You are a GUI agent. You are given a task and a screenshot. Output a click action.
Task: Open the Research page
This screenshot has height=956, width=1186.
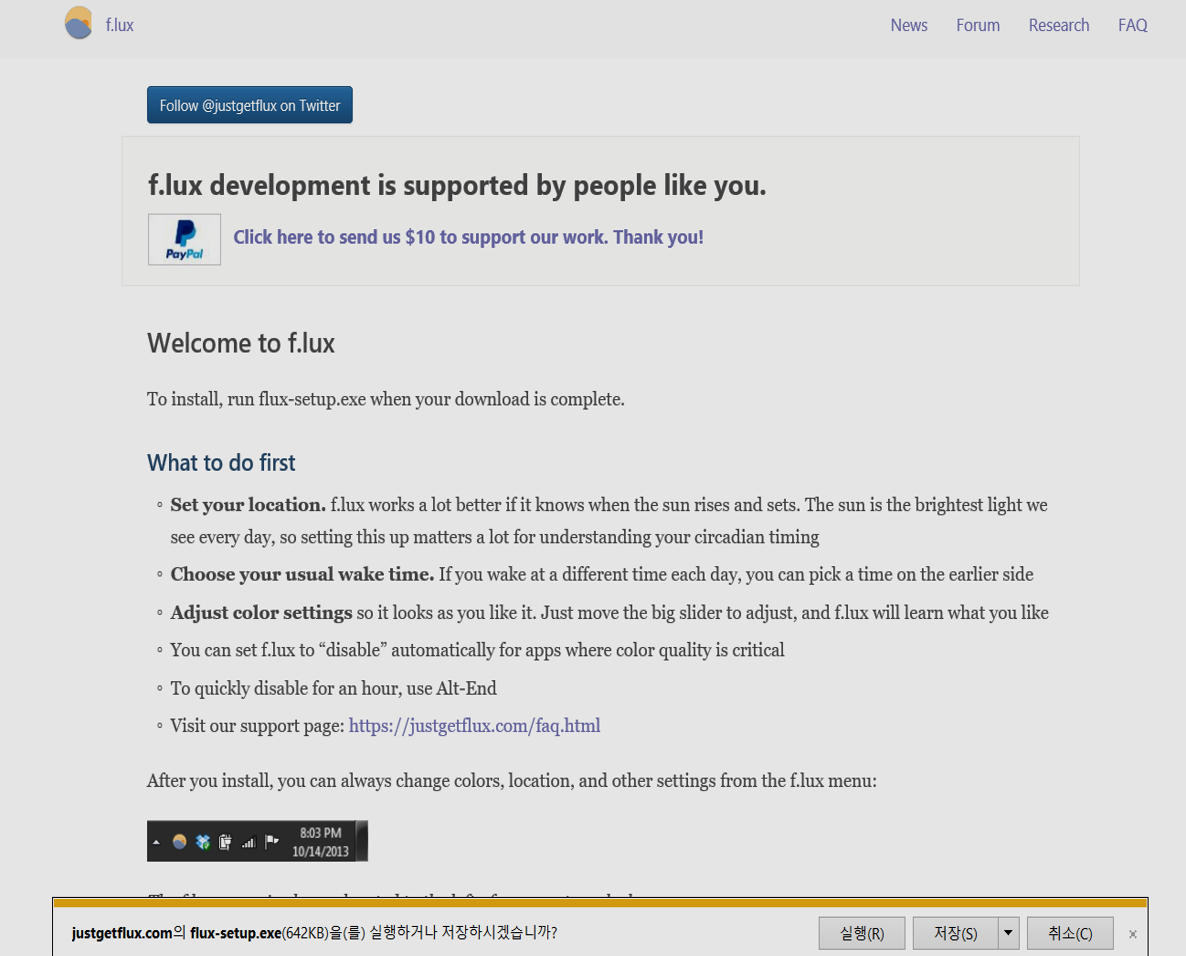pos(1058,25)
